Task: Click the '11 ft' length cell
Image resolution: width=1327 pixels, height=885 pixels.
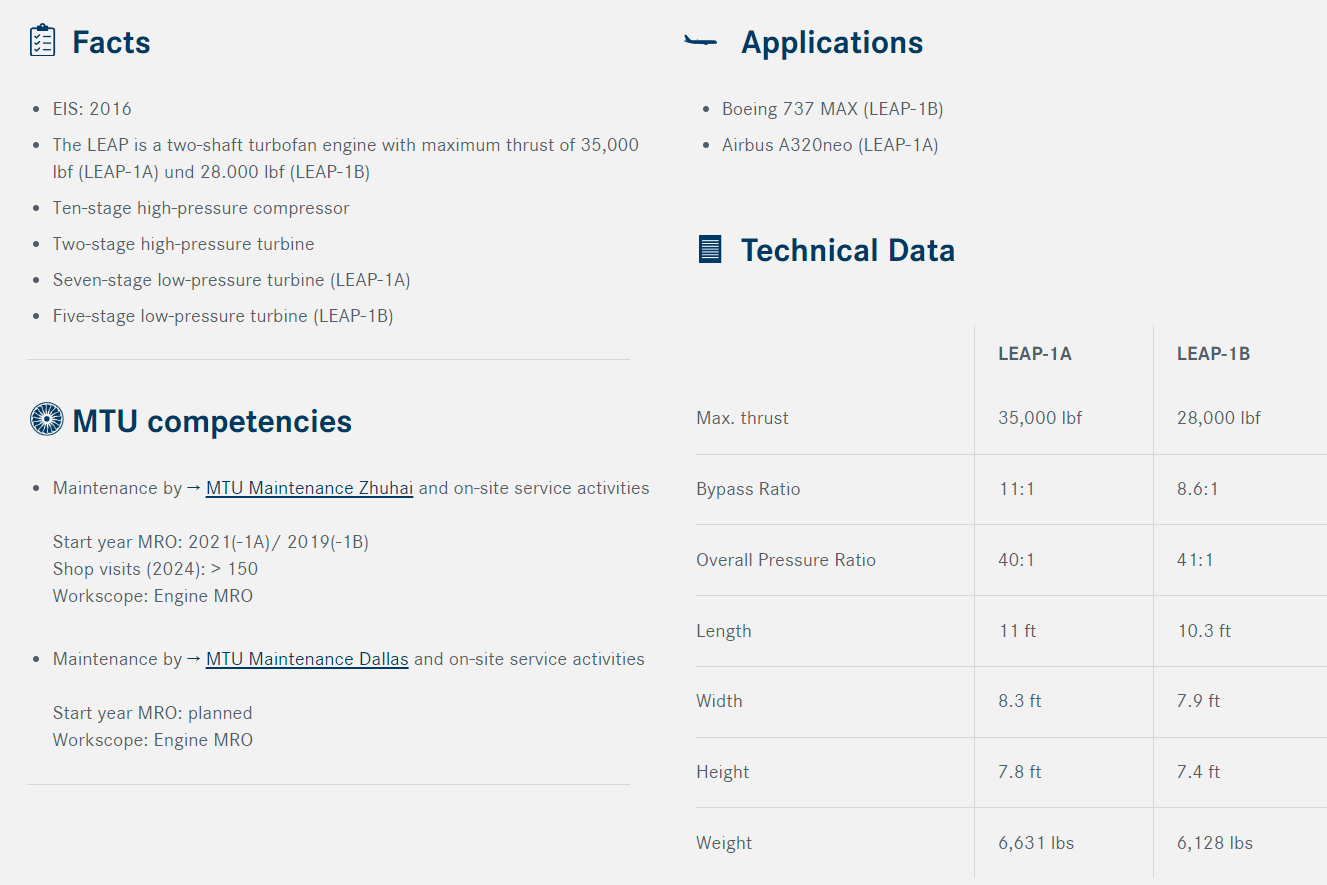Action: [1017, 631]
